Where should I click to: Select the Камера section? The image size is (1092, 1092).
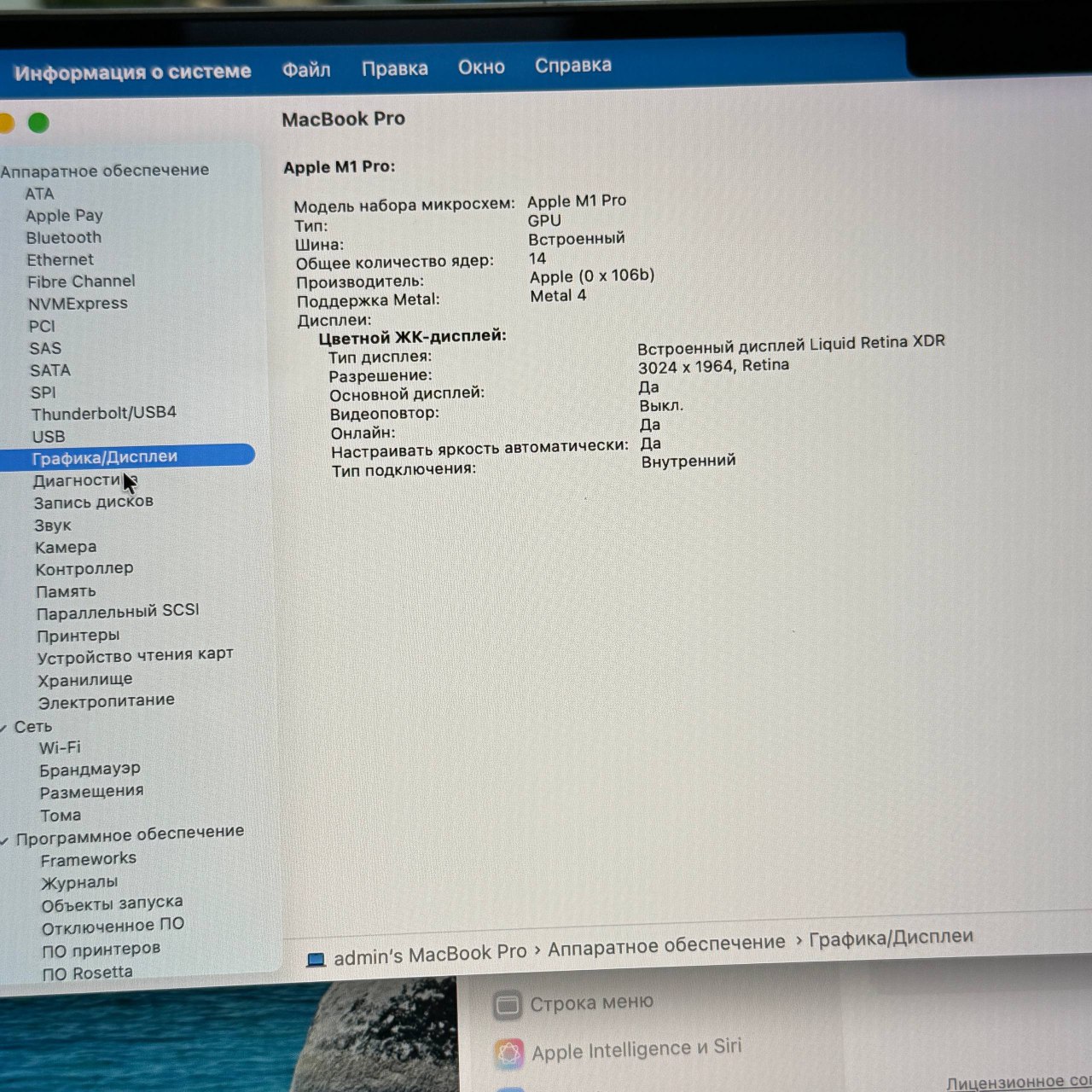pyautogui.click(x=65, y=546)
